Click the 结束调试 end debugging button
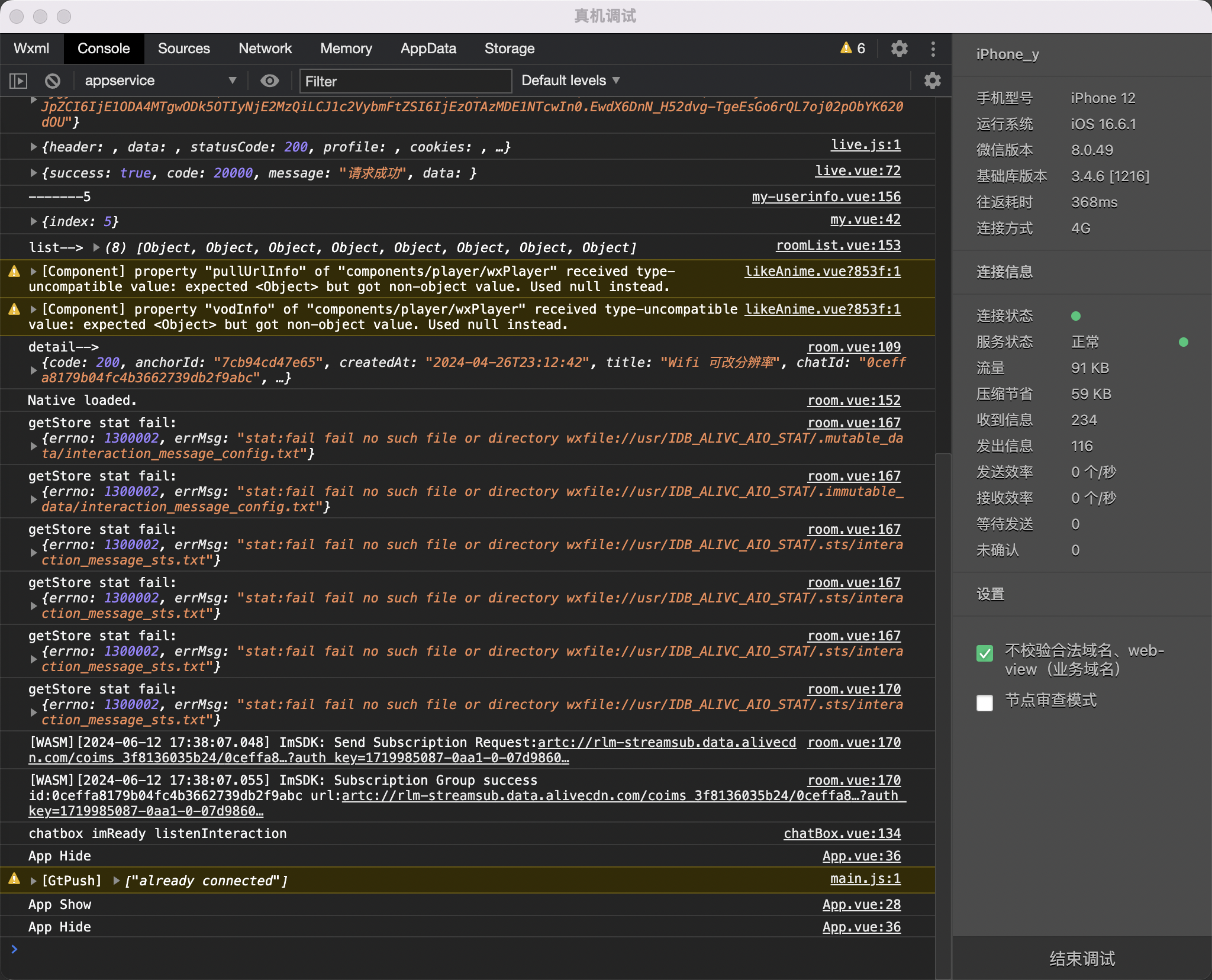1212x980 pixels. [1082, 958]
